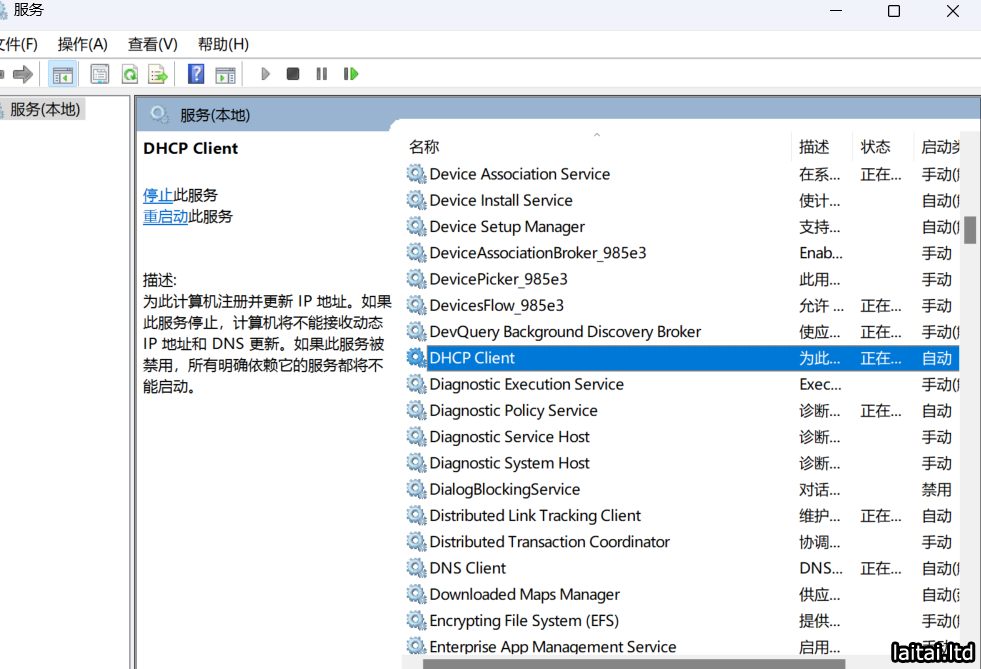
Task: Open the blue Help question-mark icon
Action: [196, 74]
